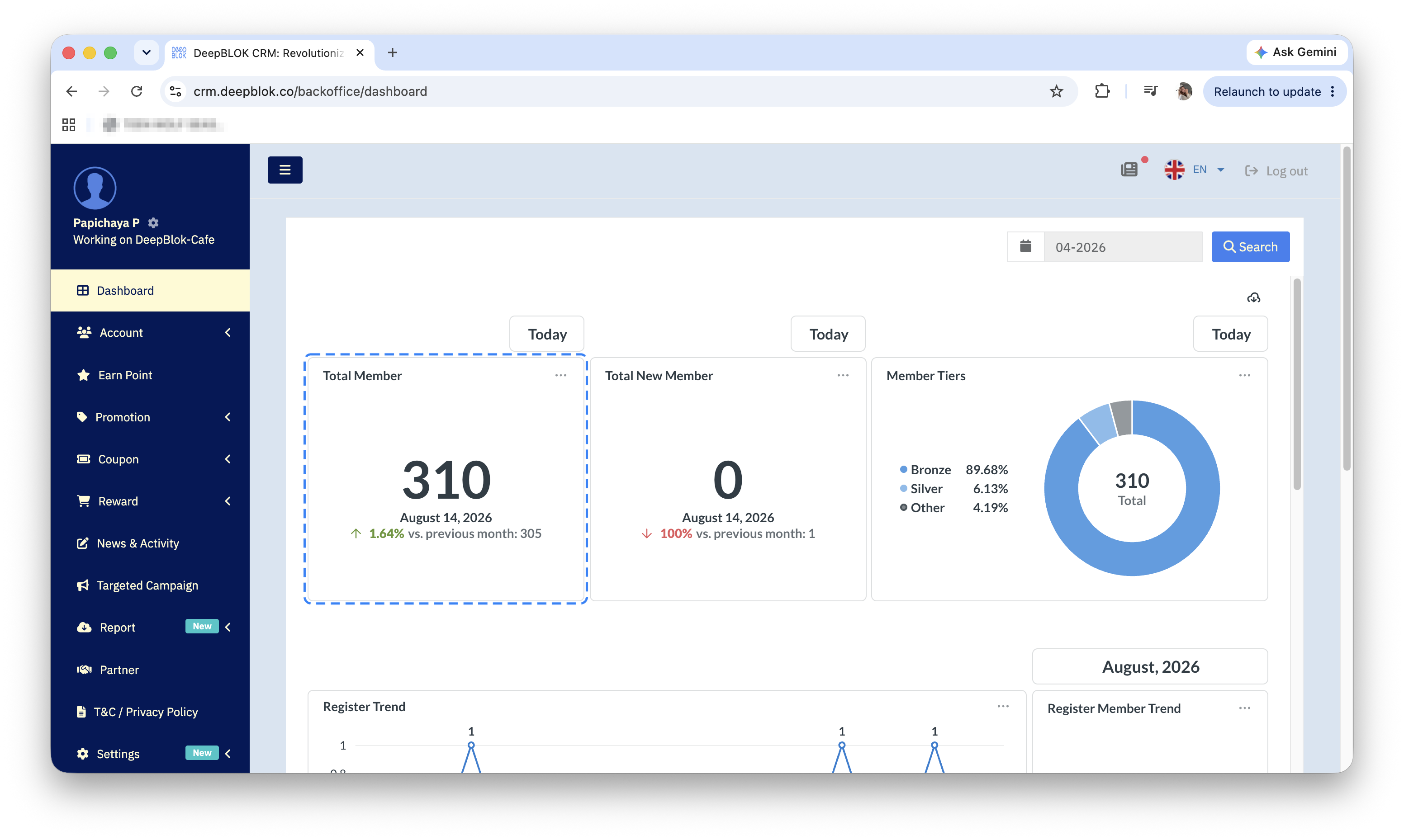Open the apps grid in bookmarks bar

69,124
